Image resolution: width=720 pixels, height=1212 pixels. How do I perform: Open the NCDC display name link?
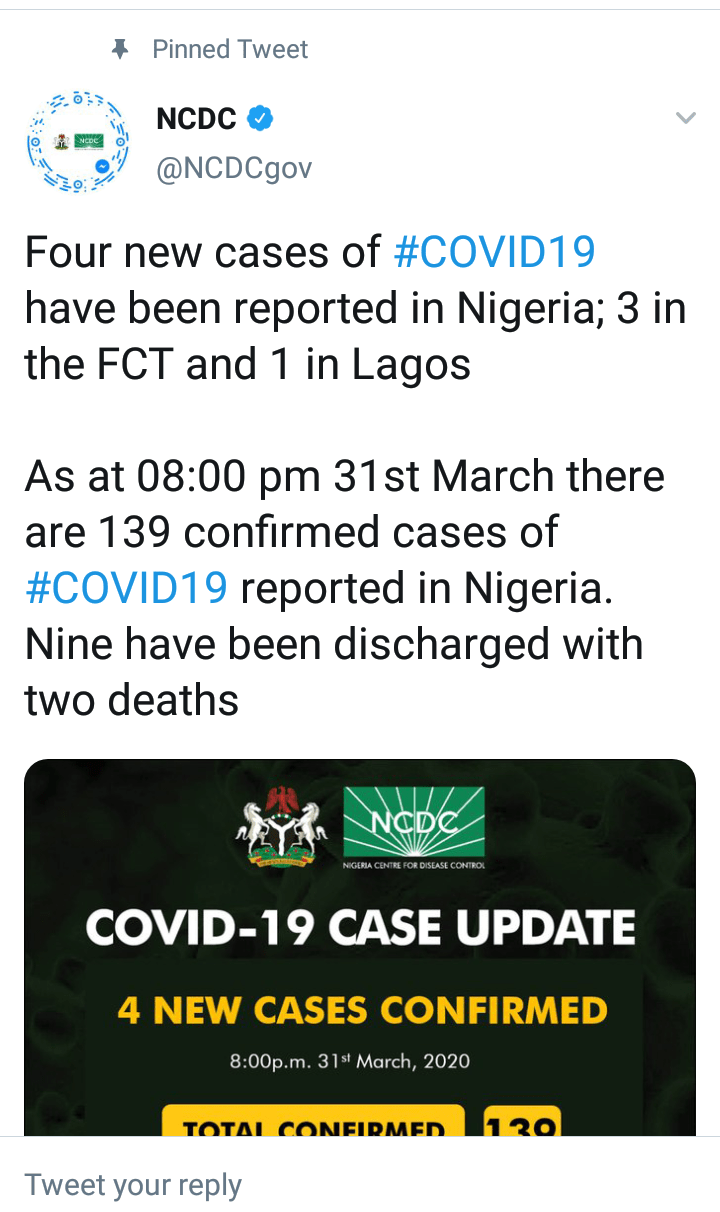[x=196, y=119]
